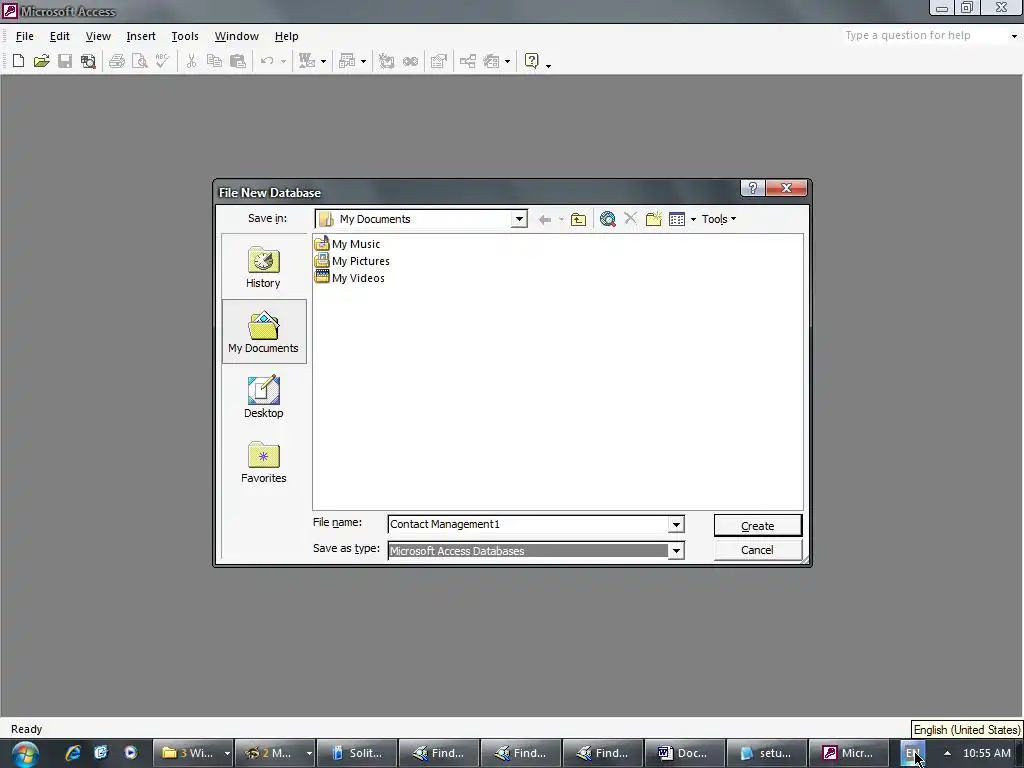1024x768 pixels.
Task: Switch to the setu... taskbar button
Action: [x=767, y=753]
